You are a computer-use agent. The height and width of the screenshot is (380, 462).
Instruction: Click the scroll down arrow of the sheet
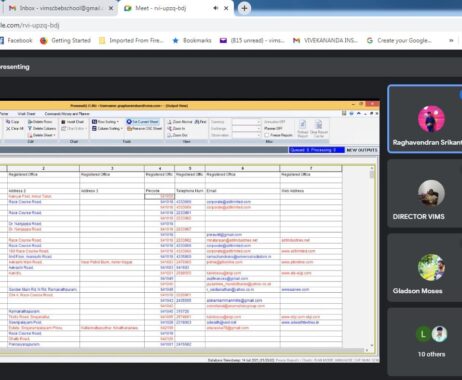click(372, 345)
